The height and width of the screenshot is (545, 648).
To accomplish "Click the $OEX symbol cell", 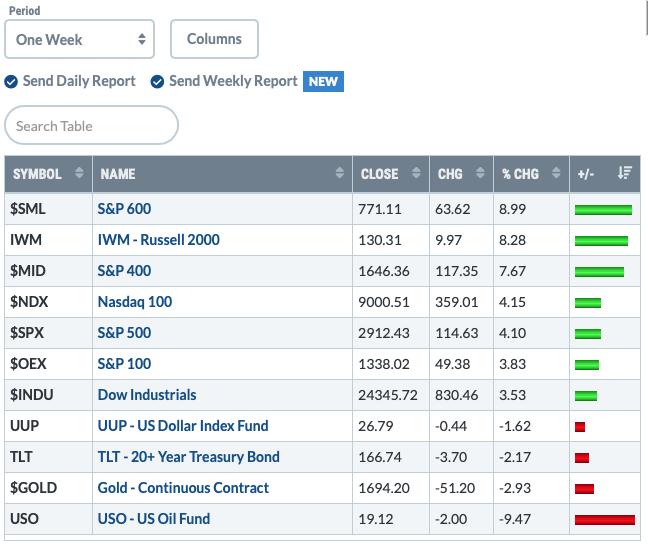I will coord(48,364).
